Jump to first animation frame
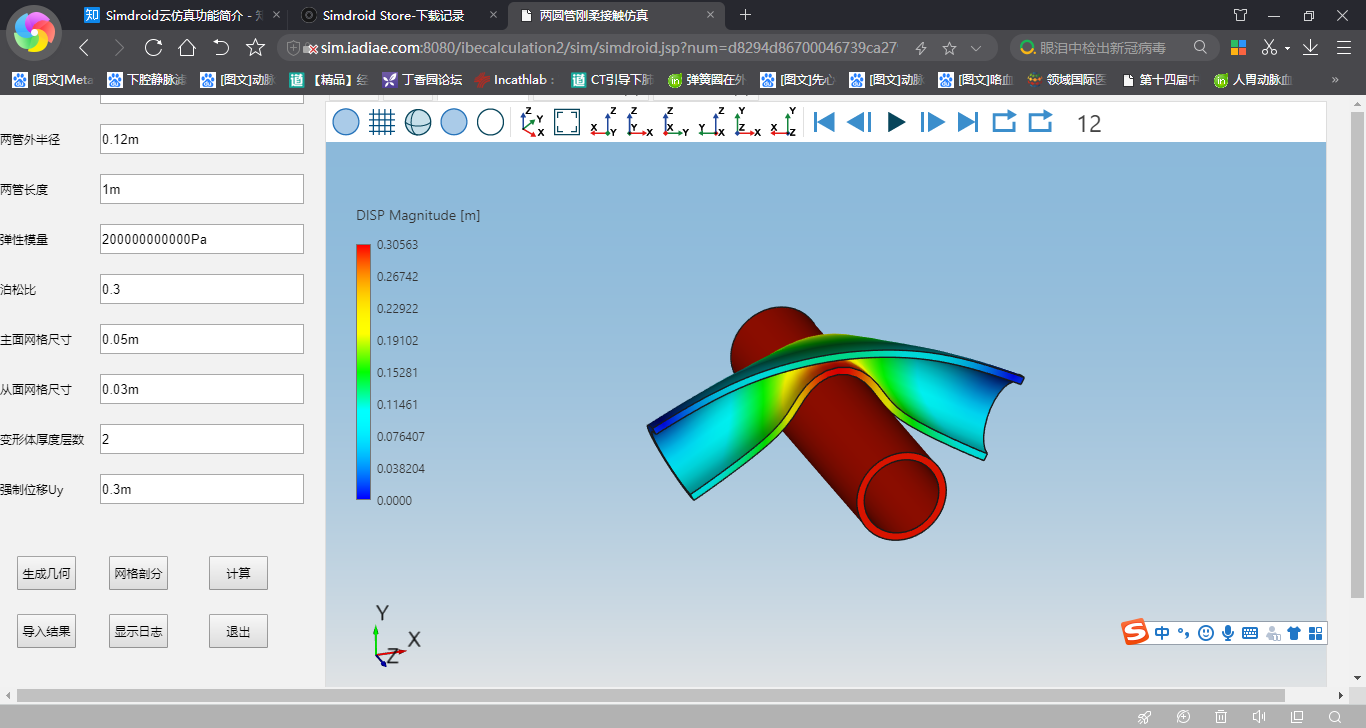1366x728 pixels. point(824,122)
